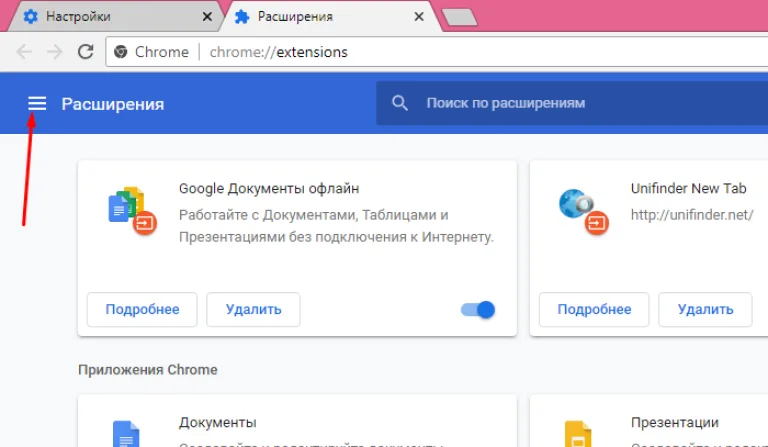Click the Unifinder New Tab title
768x447 pixels.
pos(688,188)
